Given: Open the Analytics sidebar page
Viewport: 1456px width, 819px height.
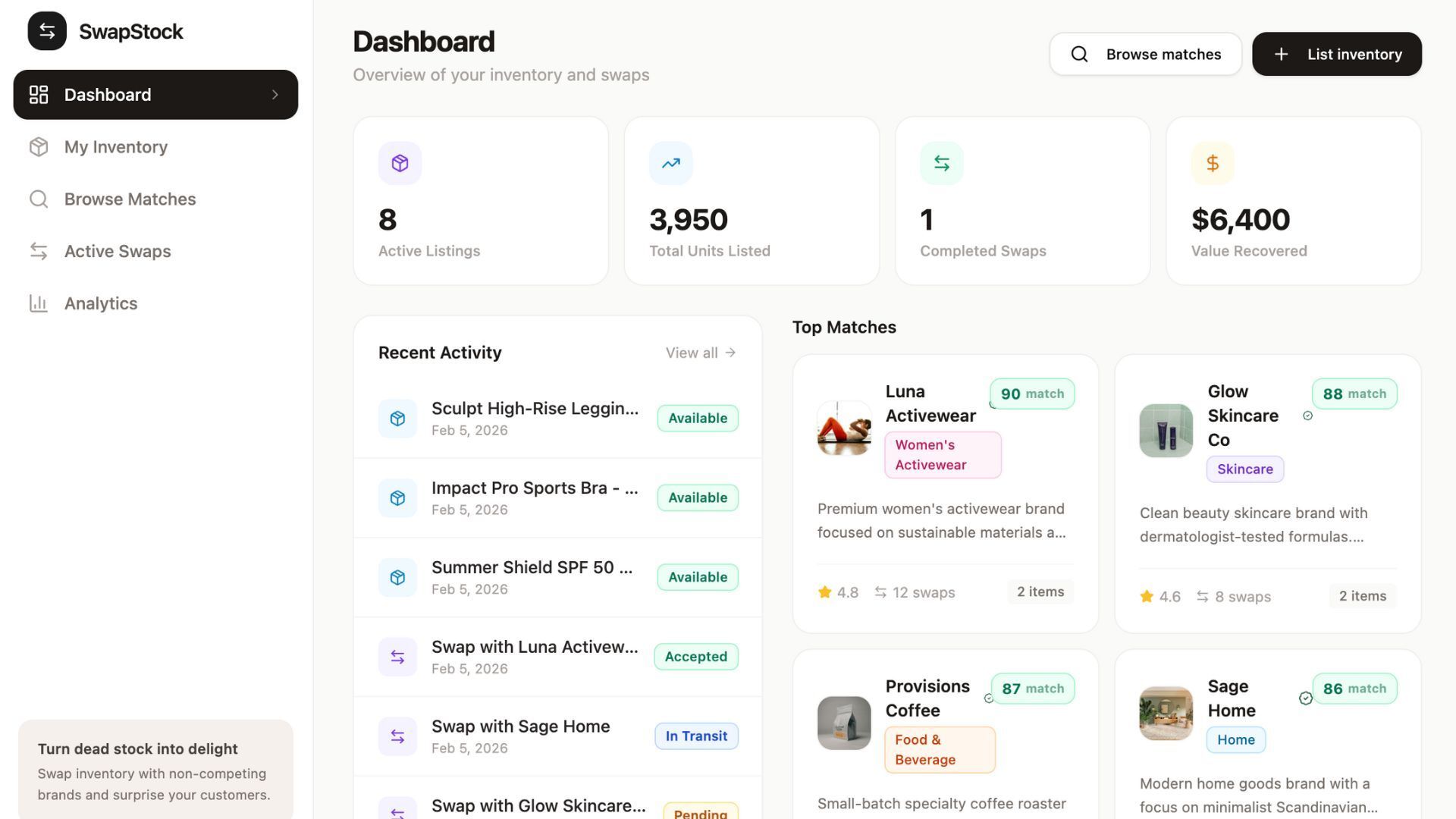Looking at the screenshot, I should (101, 303).
